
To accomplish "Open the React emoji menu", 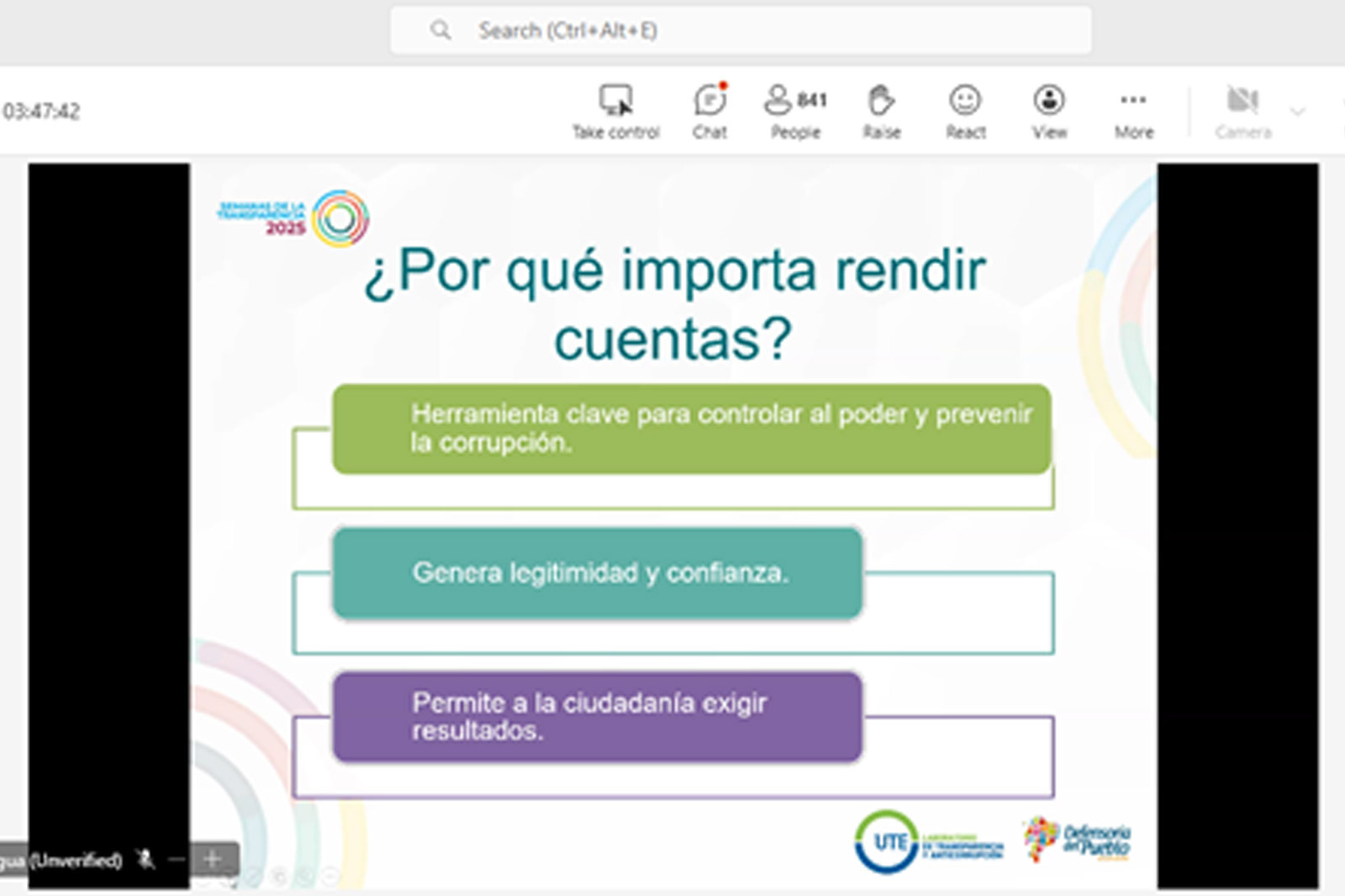I will coord(965,111).
